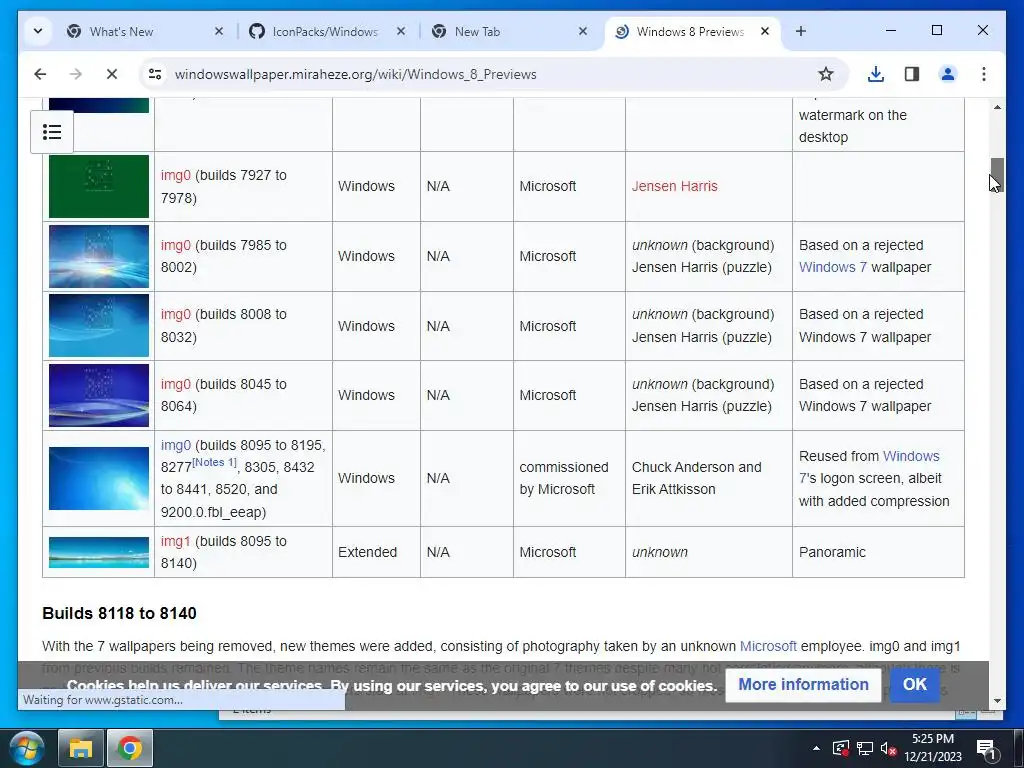The height and width of the screenshot is (768, 1024).
Task: Click the Chrome taskbar icon
Action: point(130,748)
